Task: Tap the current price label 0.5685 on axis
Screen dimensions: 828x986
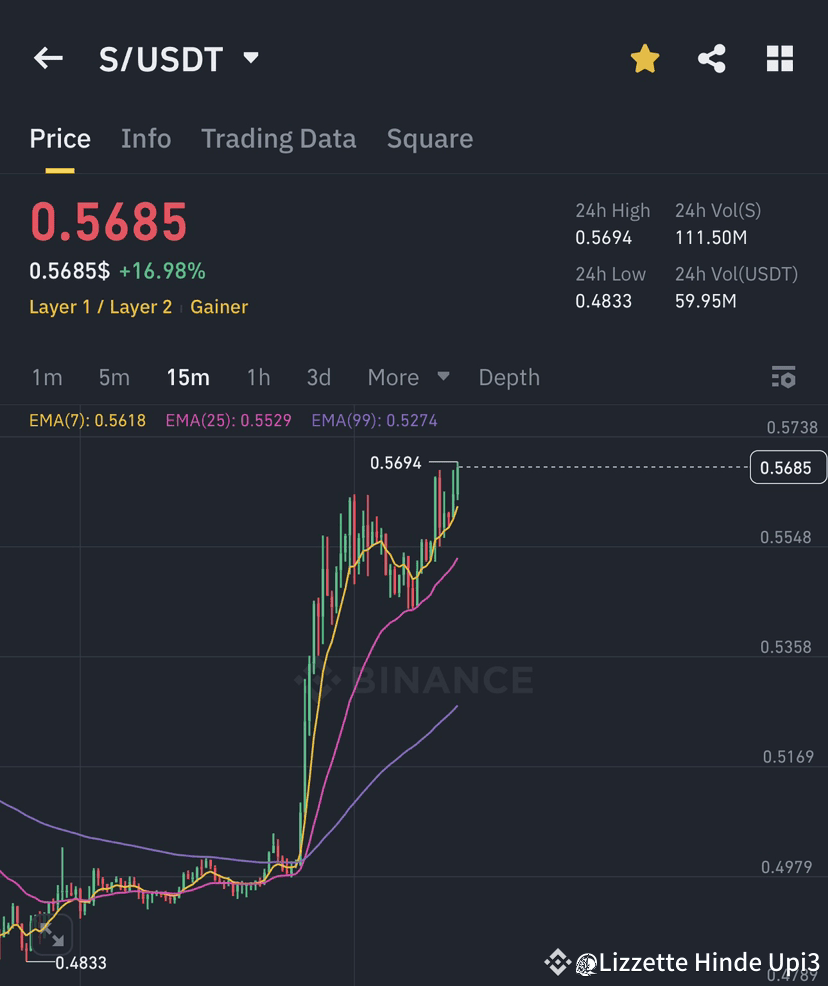Action: (787, 467)
